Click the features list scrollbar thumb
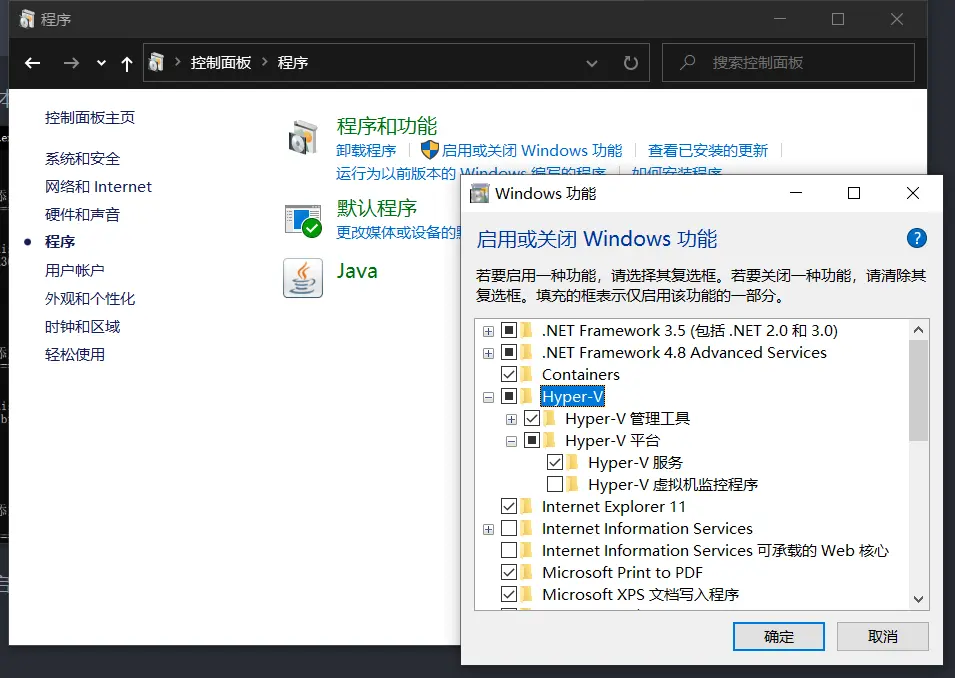 (918, 390)
